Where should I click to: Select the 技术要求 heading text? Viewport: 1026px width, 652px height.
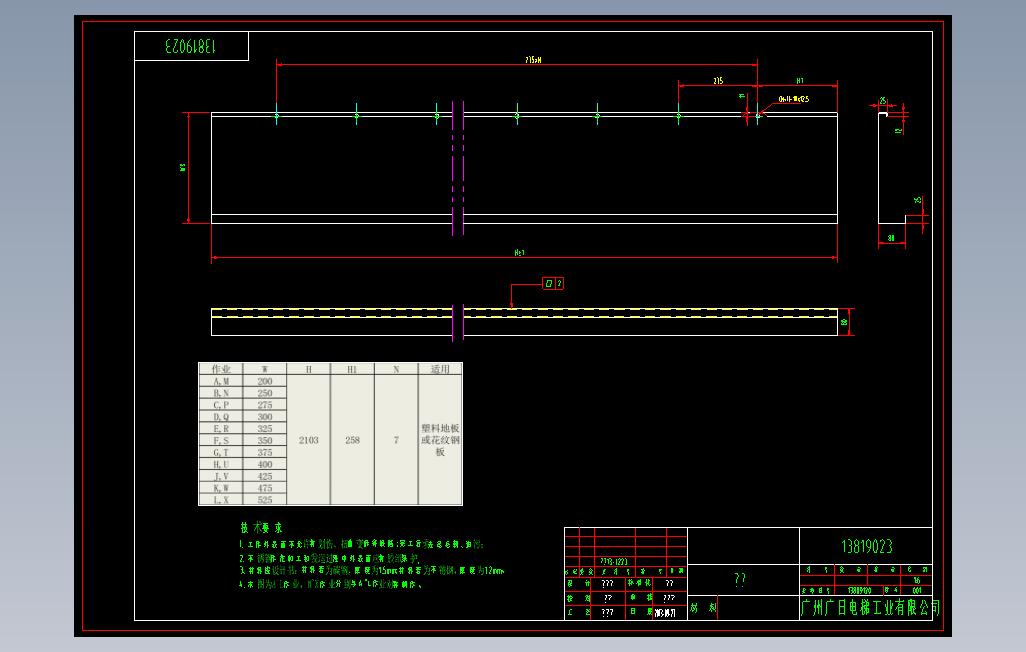(261, 528)
